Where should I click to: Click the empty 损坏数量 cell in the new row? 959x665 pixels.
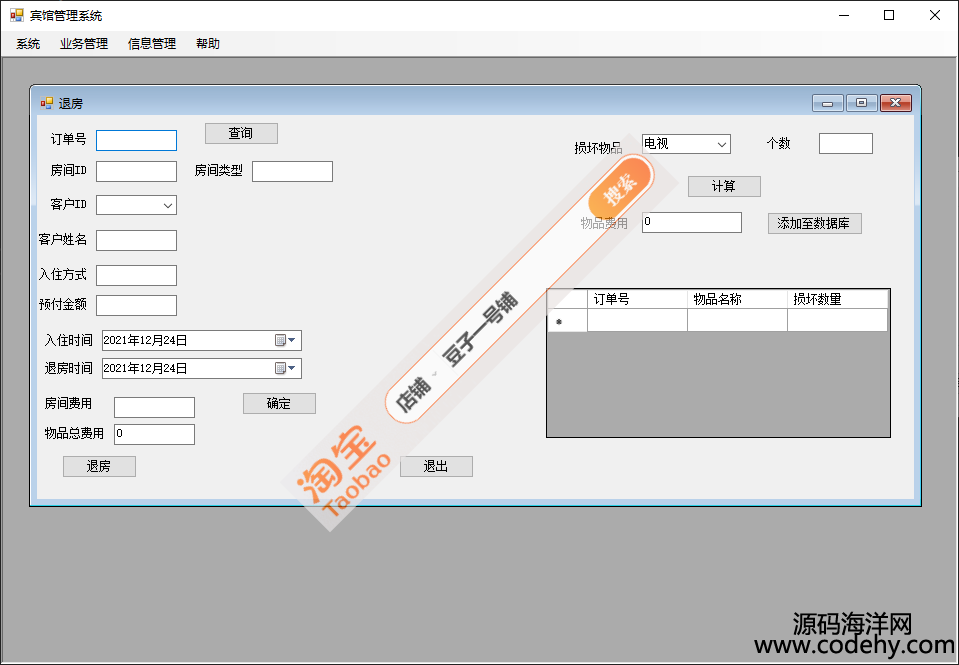coord(837,321)
